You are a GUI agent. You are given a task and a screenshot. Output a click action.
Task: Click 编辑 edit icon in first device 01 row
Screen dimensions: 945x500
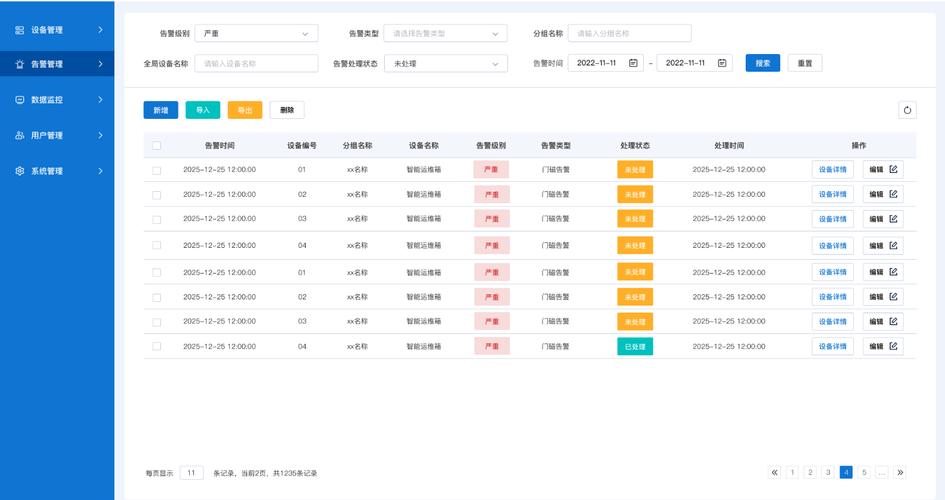893,169
